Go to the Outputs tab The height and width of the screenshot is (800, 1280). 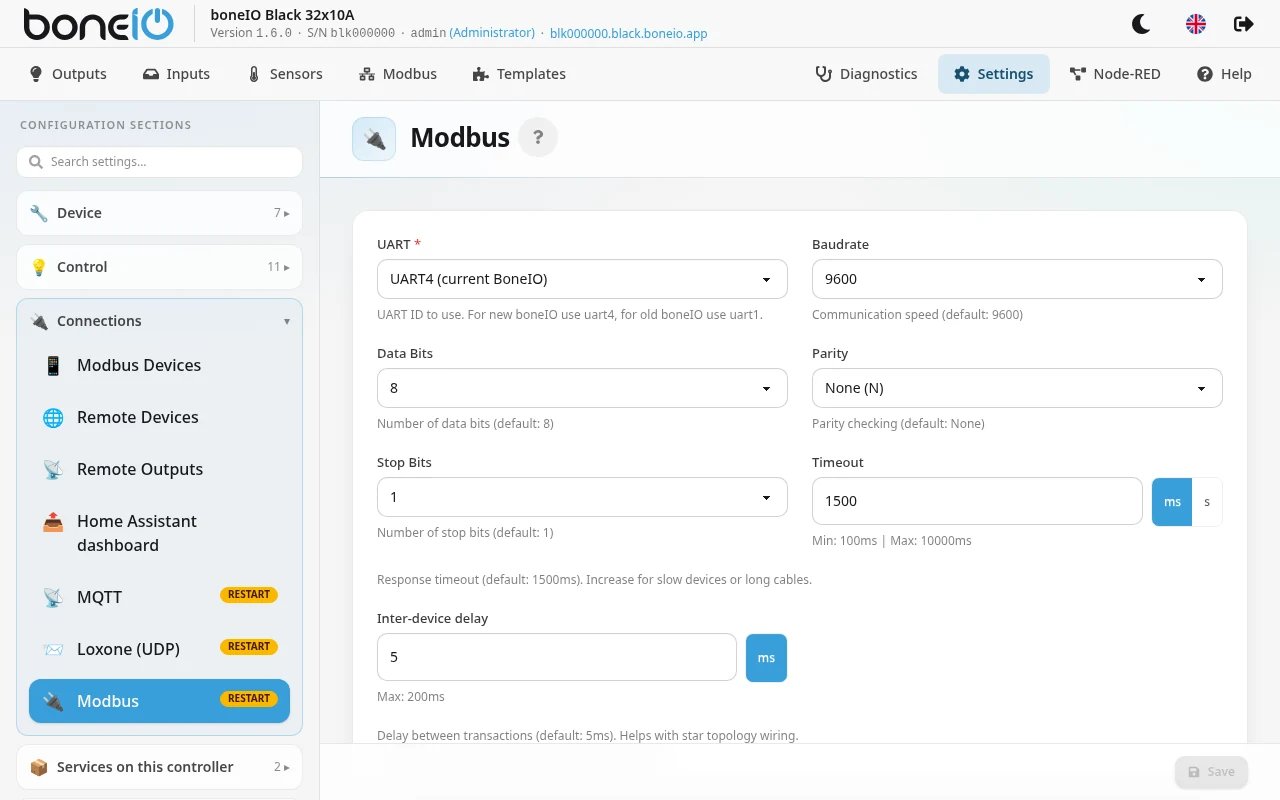point(68,74)
